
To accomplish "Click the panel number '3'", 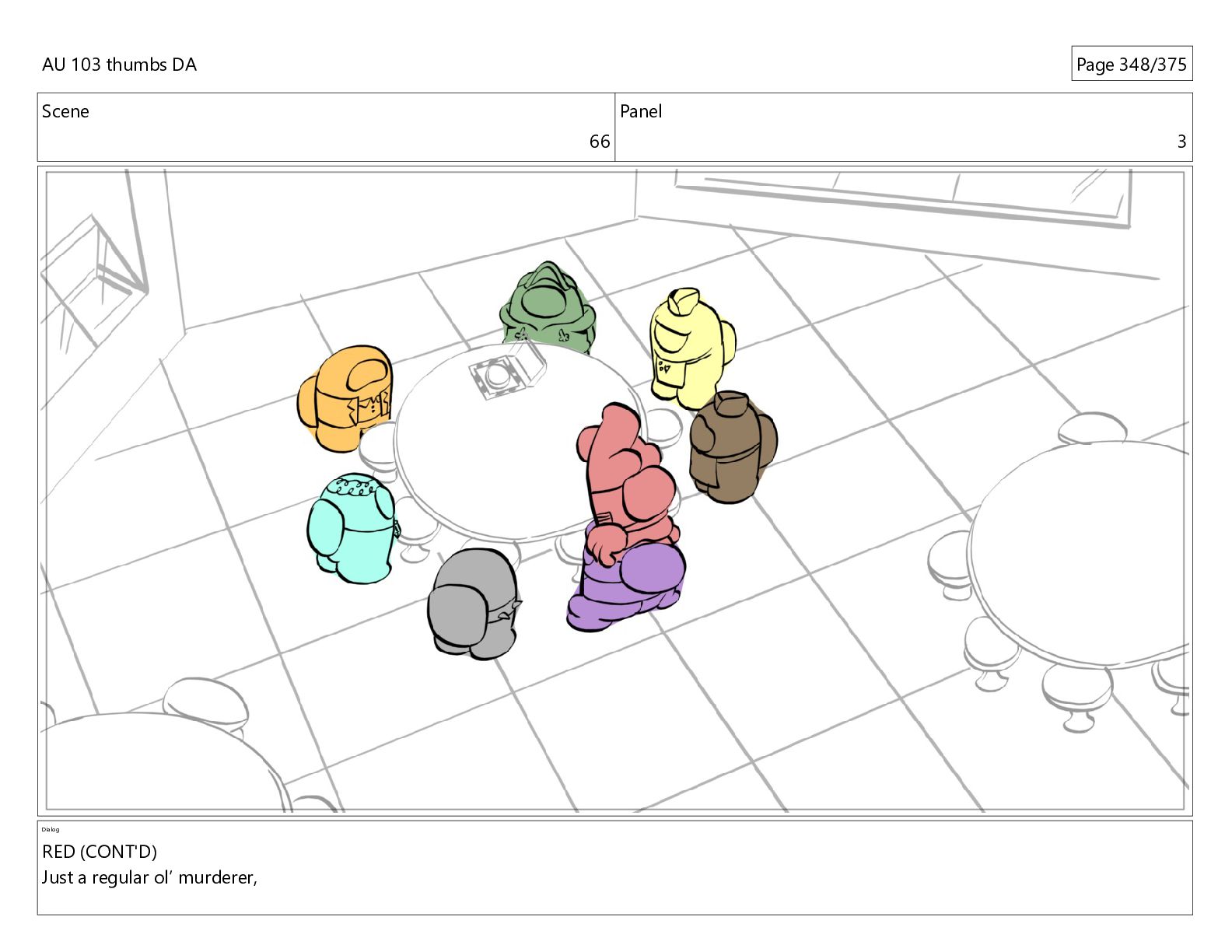I will (1181, 142).
